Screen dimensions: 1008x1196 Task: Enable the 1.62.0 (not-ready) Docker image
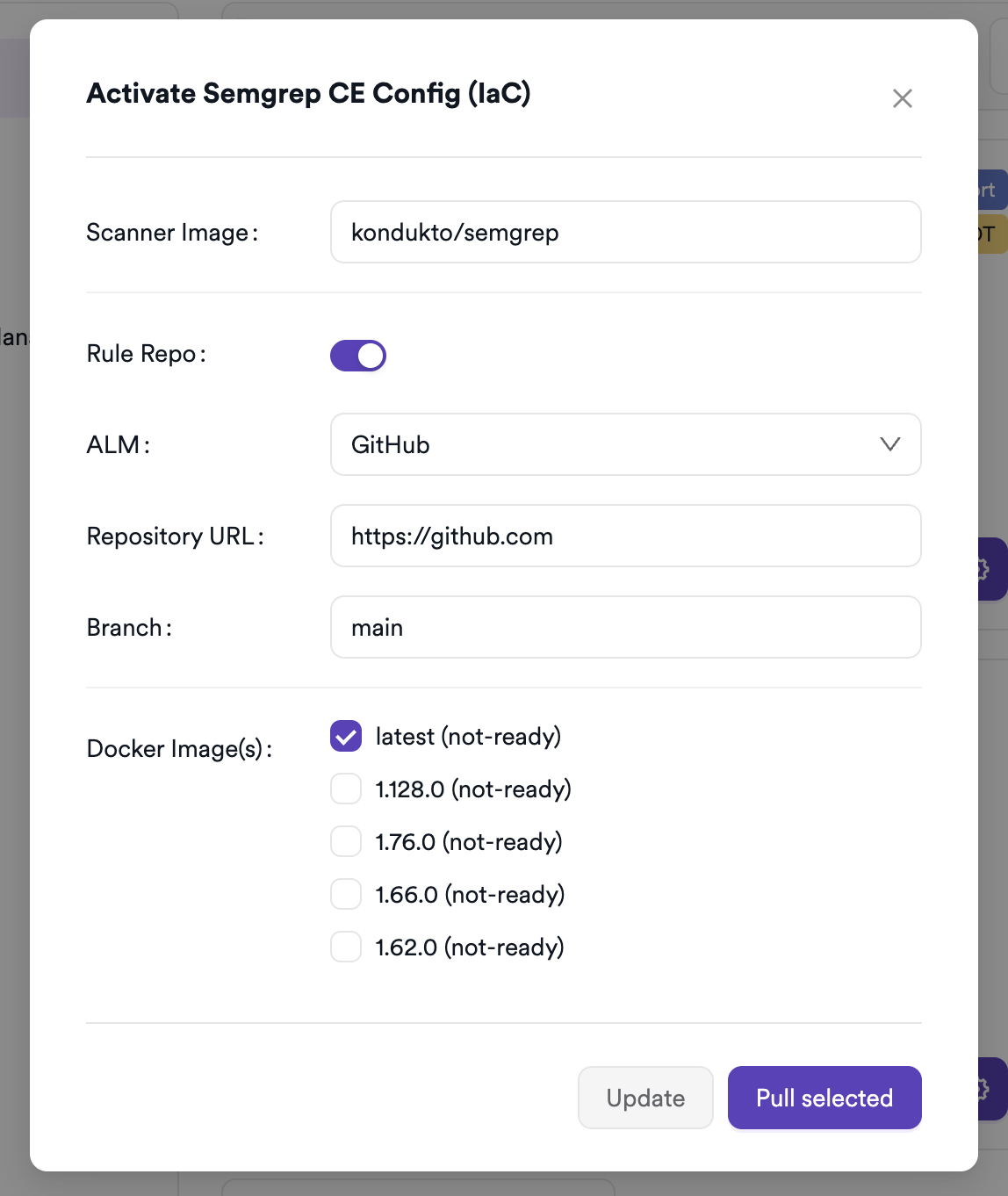[346, 947]
